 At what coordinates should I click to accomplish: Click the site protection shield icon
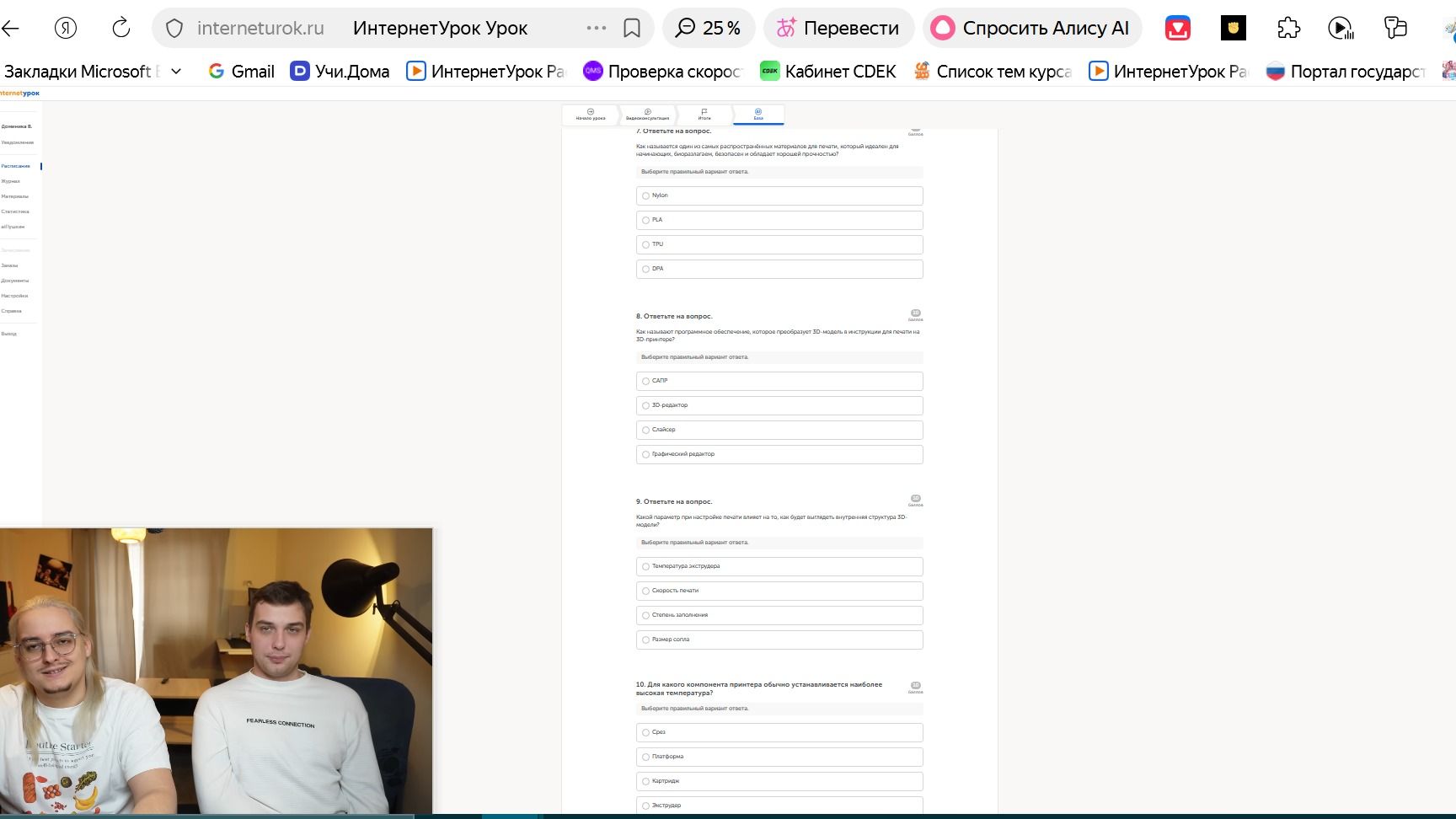click(174, 28)
